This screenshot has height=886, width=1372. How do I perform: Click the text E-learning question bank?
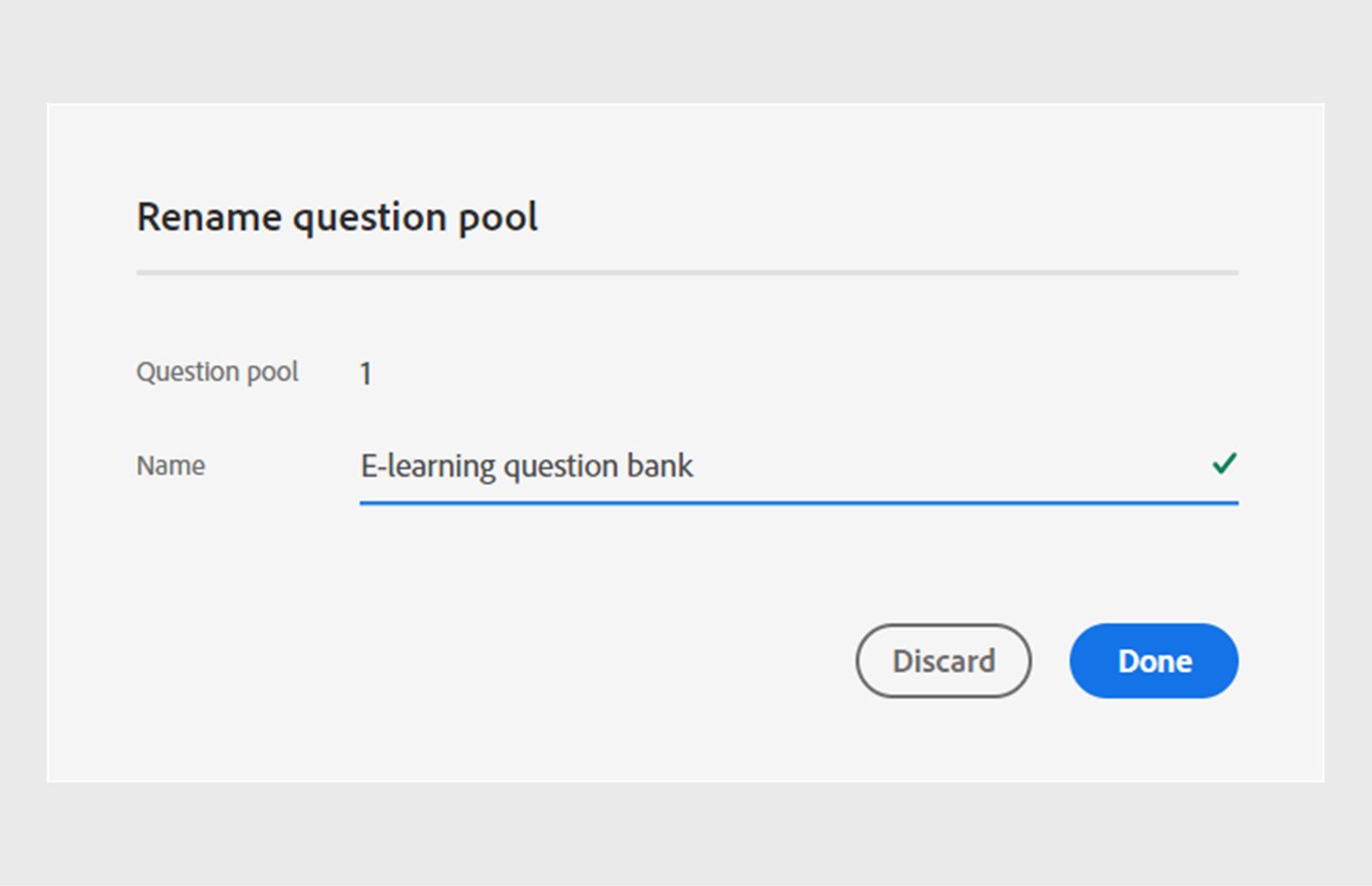pos(527,466)
